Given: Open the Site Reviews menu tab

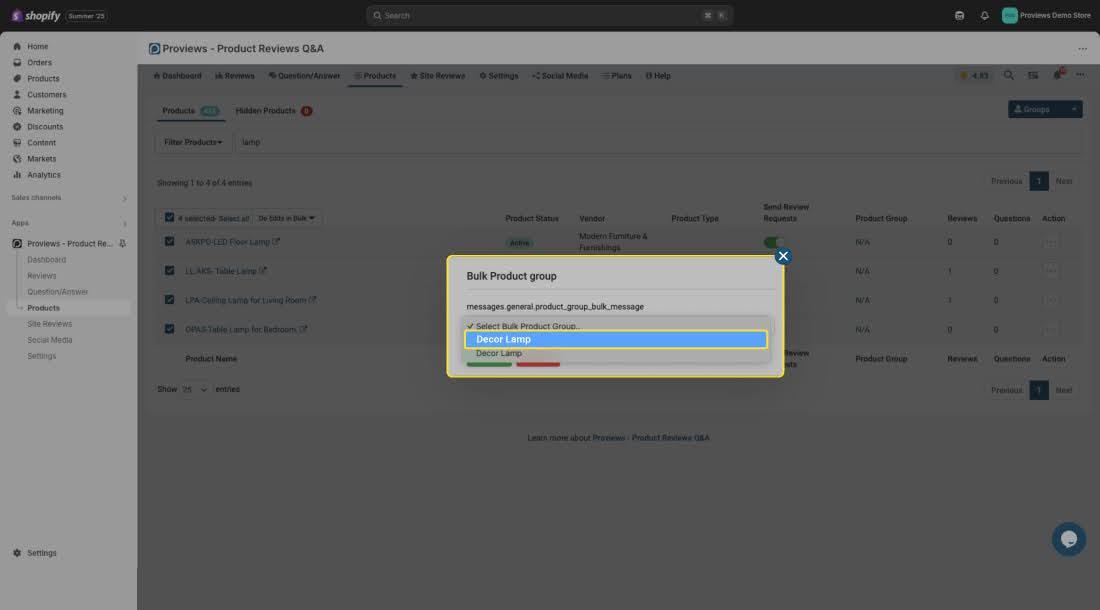Looking at the screenshot, I should (x=437, y=76).
